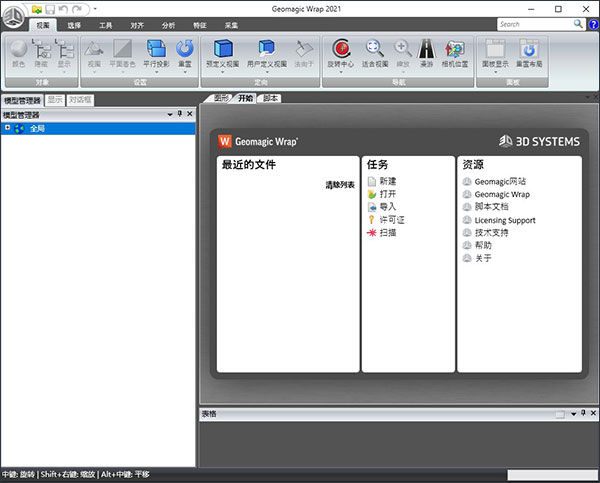This screenshot has width=600, height=483.
Task: Click the 旋转中心 (rotation center) icon
Action: coord(342,47)
